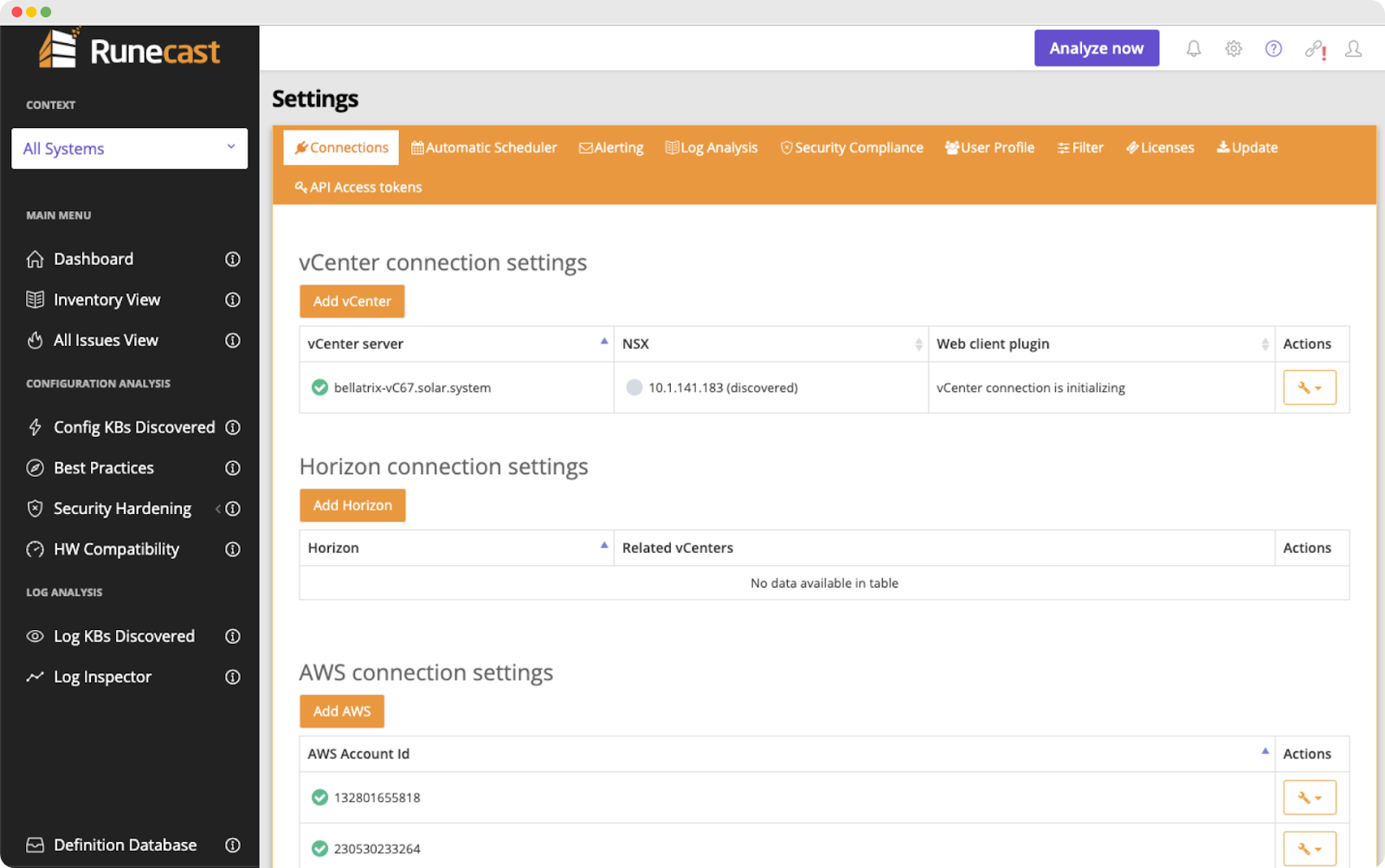This screenshot has width=1385, height=868.
Task: Click green status check for bellatrix-vC67.solar.system
Action: coord(319,388)
